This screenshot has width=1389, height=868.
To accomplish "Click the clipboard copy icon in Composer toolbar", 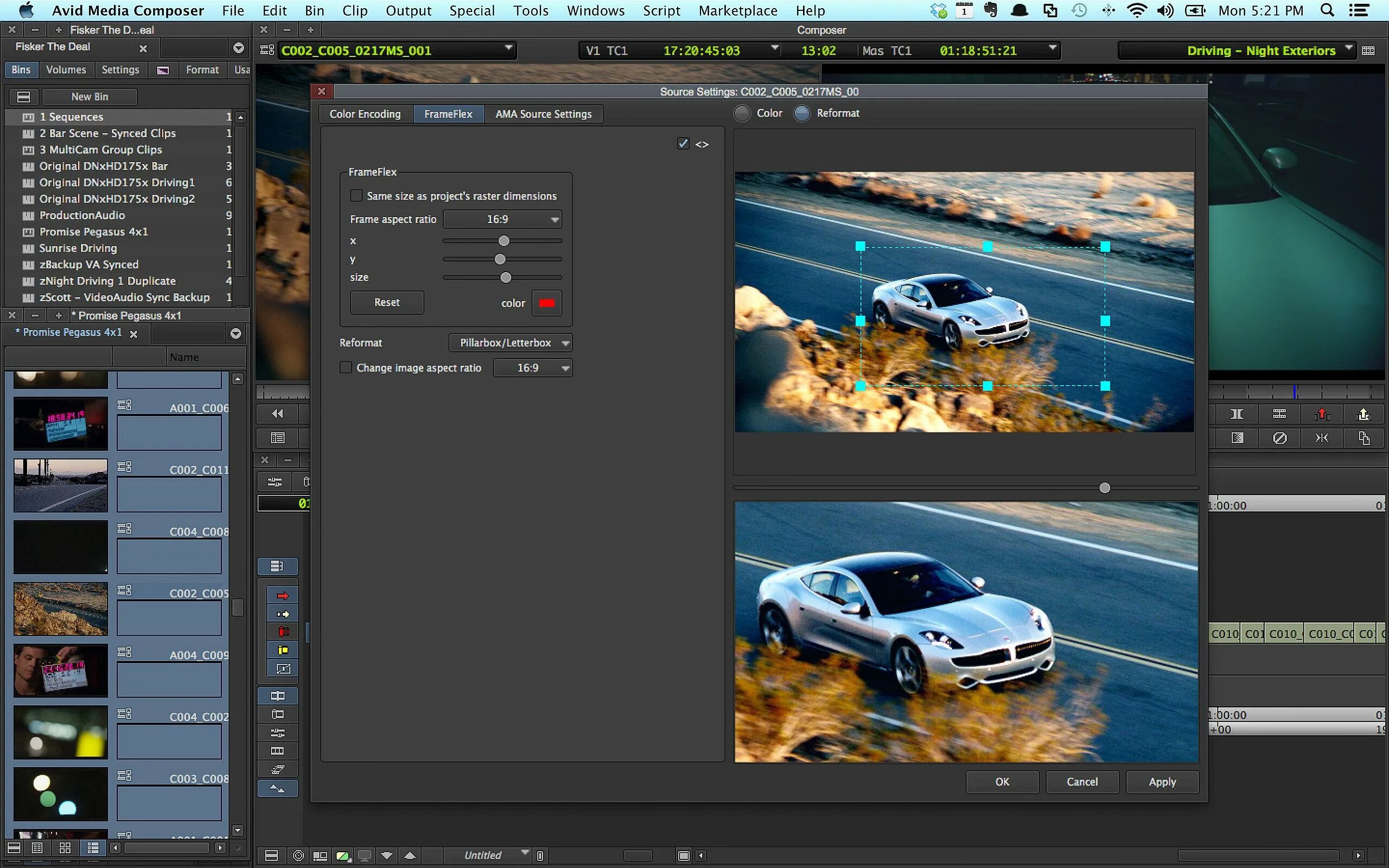I will tap(1363, 438).
